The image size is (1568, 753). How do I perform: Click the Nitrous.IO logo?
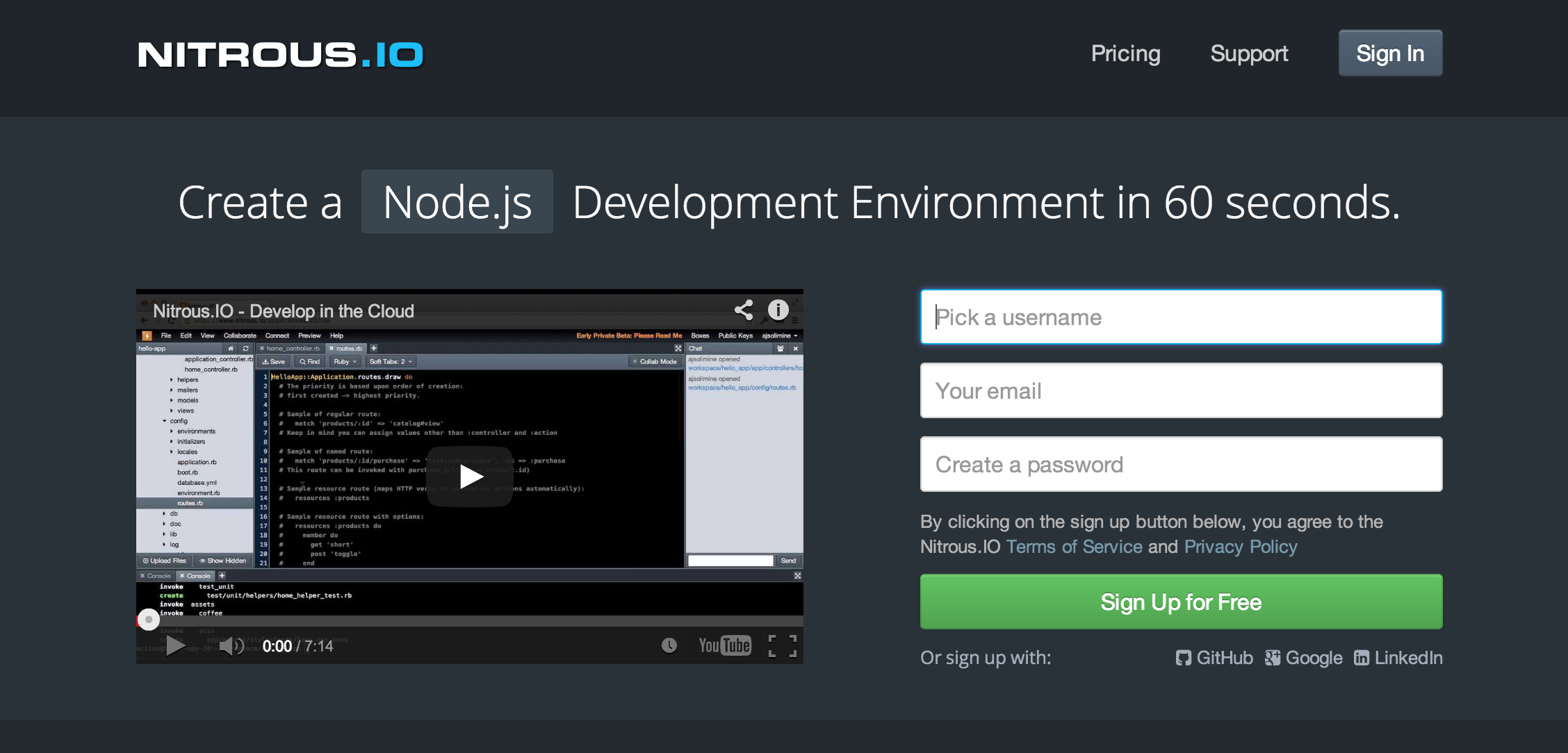click(x=280, y=54)
